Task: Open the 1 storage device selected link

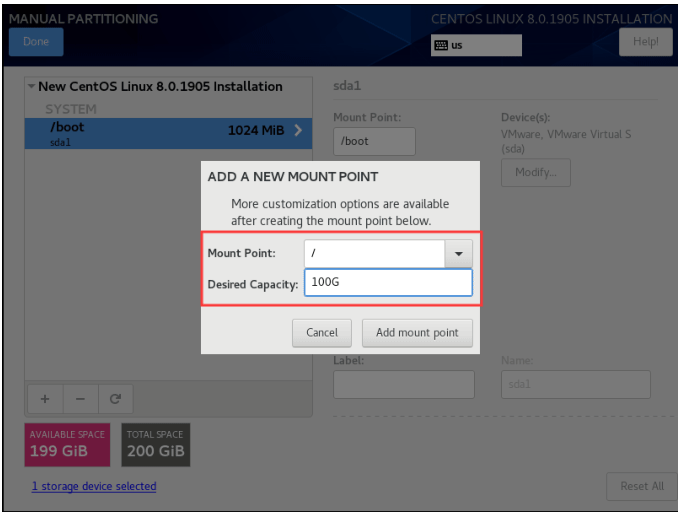Action: coord(94,486)
